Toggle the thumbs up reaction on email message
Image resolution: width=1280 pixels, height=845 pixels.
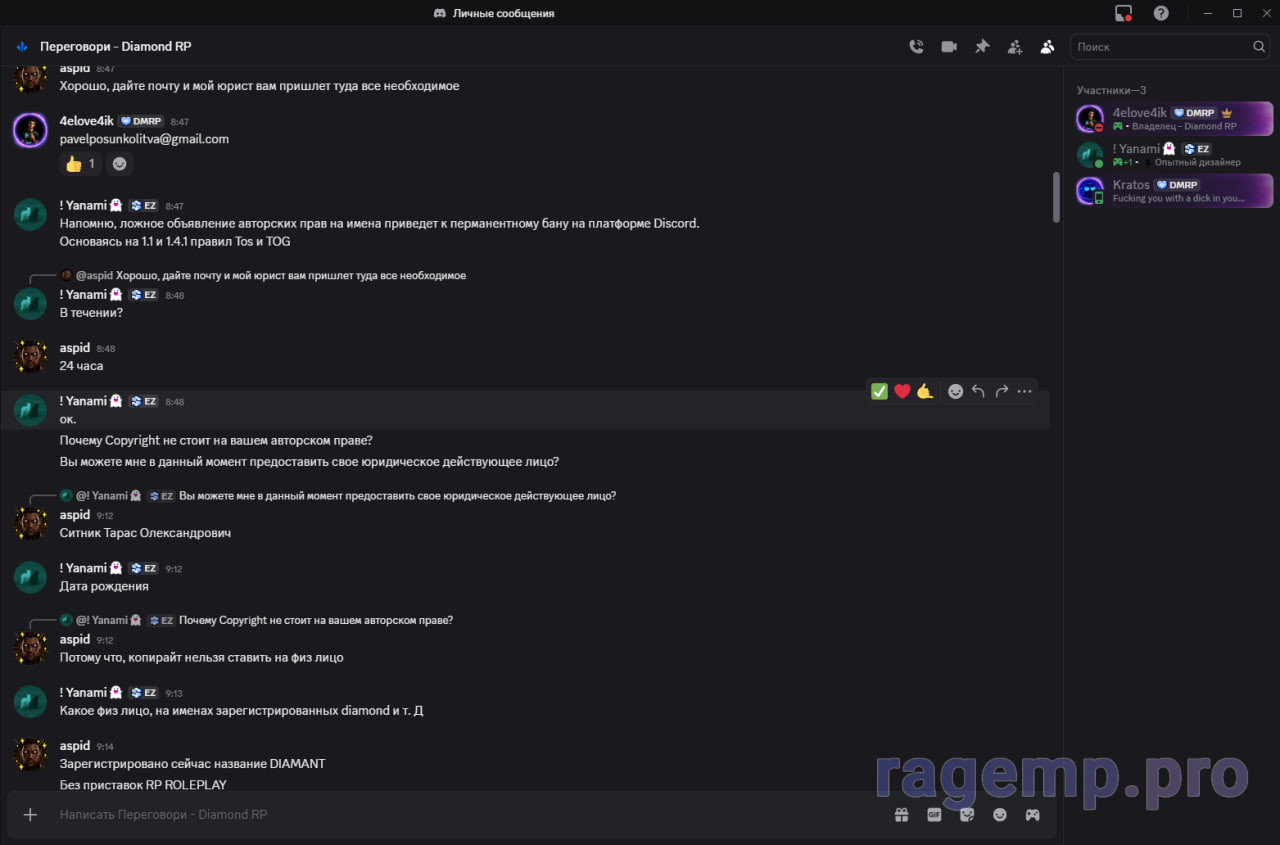point(80,163)
